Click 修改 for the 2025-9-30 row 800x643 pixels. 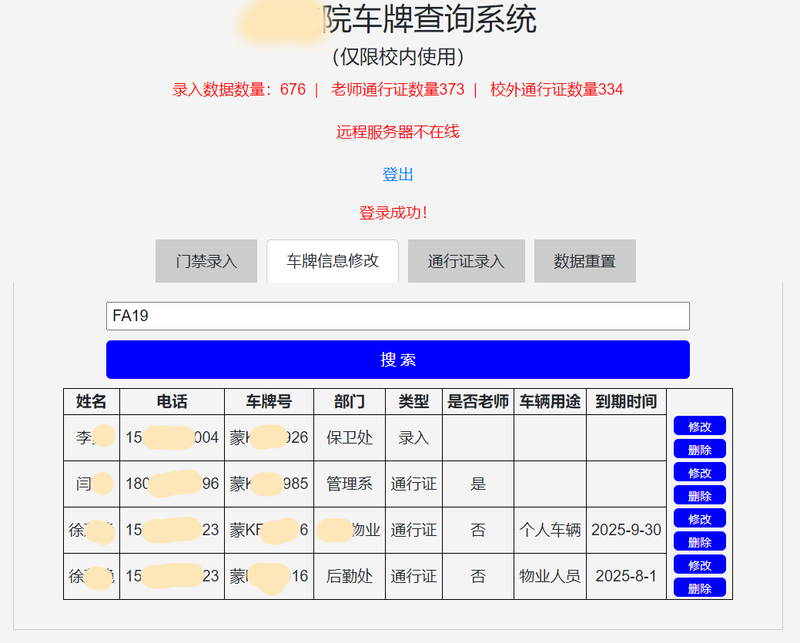coord(699,518)
